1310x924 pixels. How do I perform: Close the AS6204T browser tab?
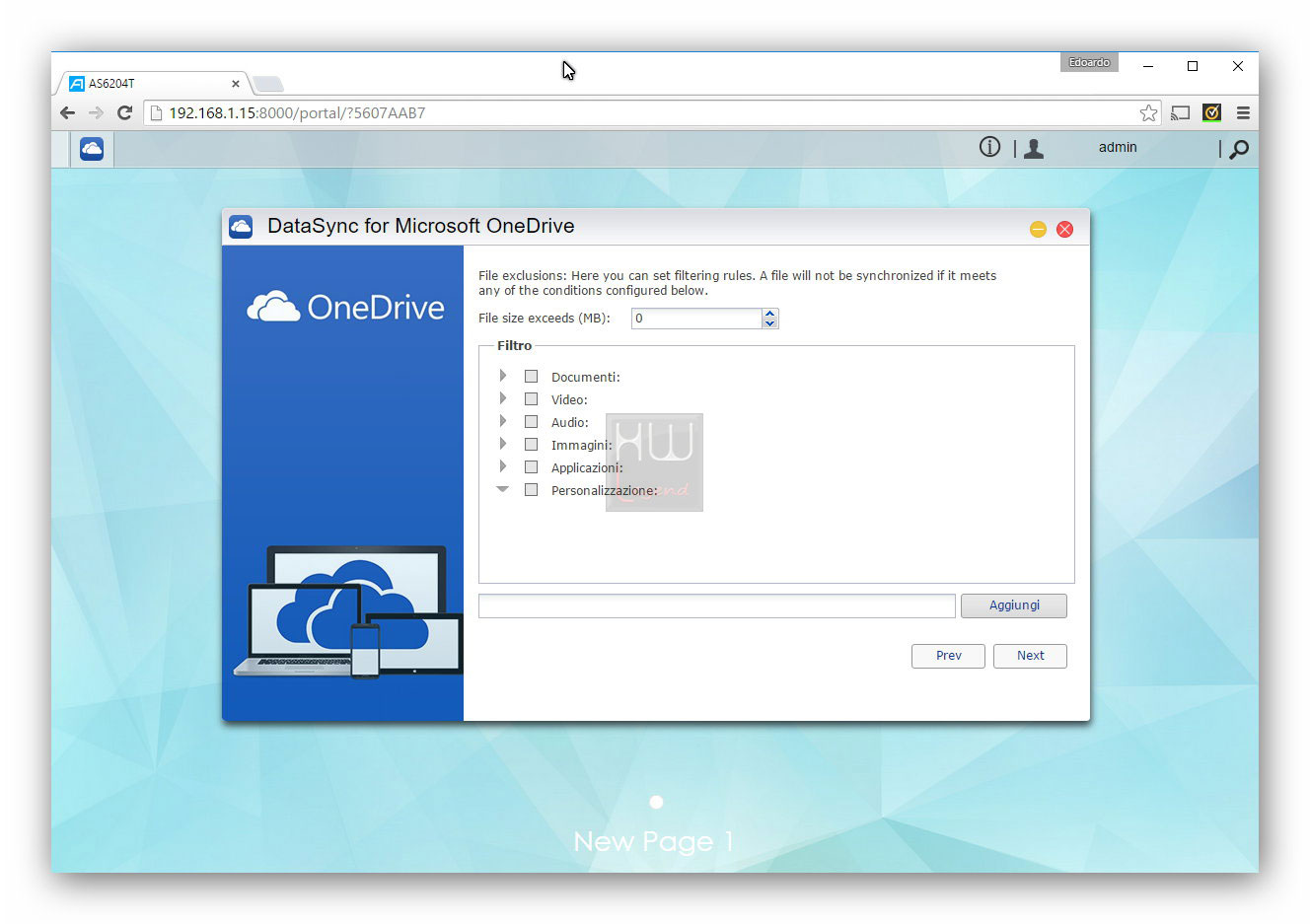pos(236,84)
